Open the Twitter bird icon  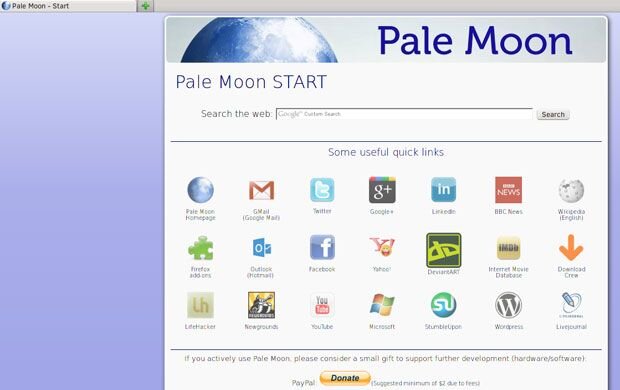[322, 190]
